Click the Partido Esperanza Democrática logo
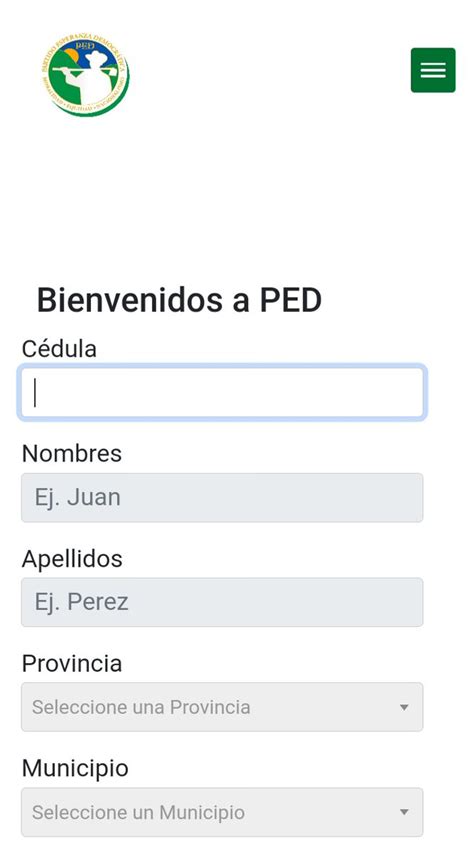This screenshot has height=852, width=474. [x=85, y=74]
